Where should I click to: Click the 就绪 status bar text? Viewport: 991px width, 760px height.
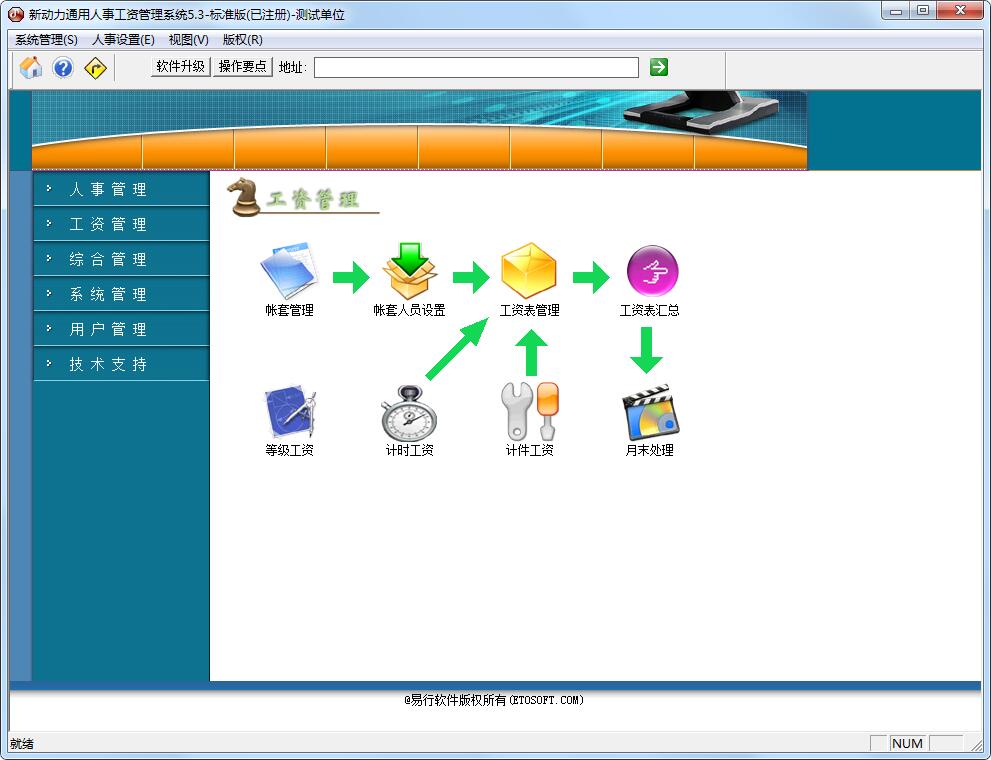(22, 744)
